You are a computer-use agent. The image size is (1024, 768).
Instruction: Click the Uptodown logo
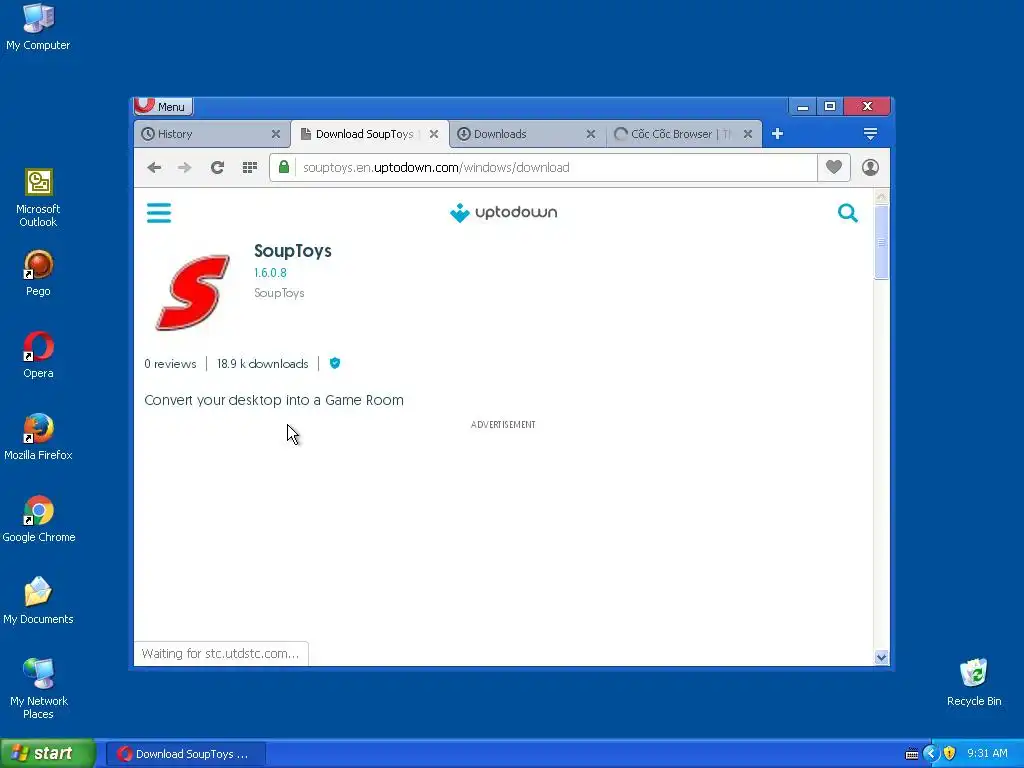point(504,213)
